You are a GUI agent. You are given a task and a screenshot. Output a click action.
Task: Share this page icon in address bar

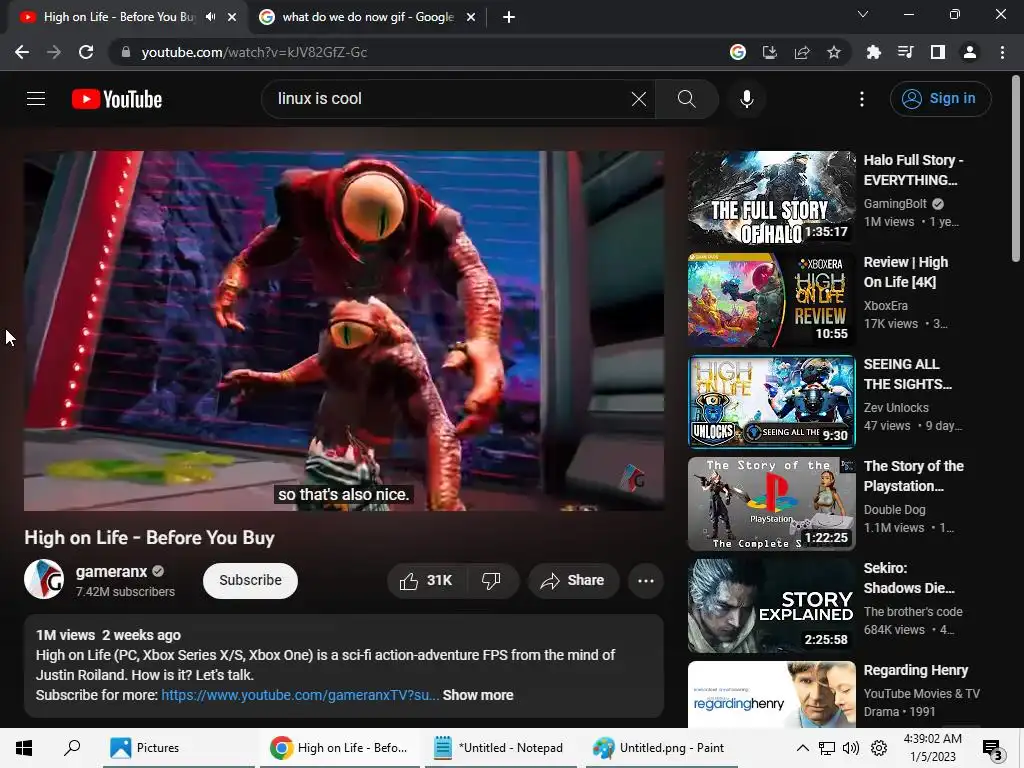point(802,52)
